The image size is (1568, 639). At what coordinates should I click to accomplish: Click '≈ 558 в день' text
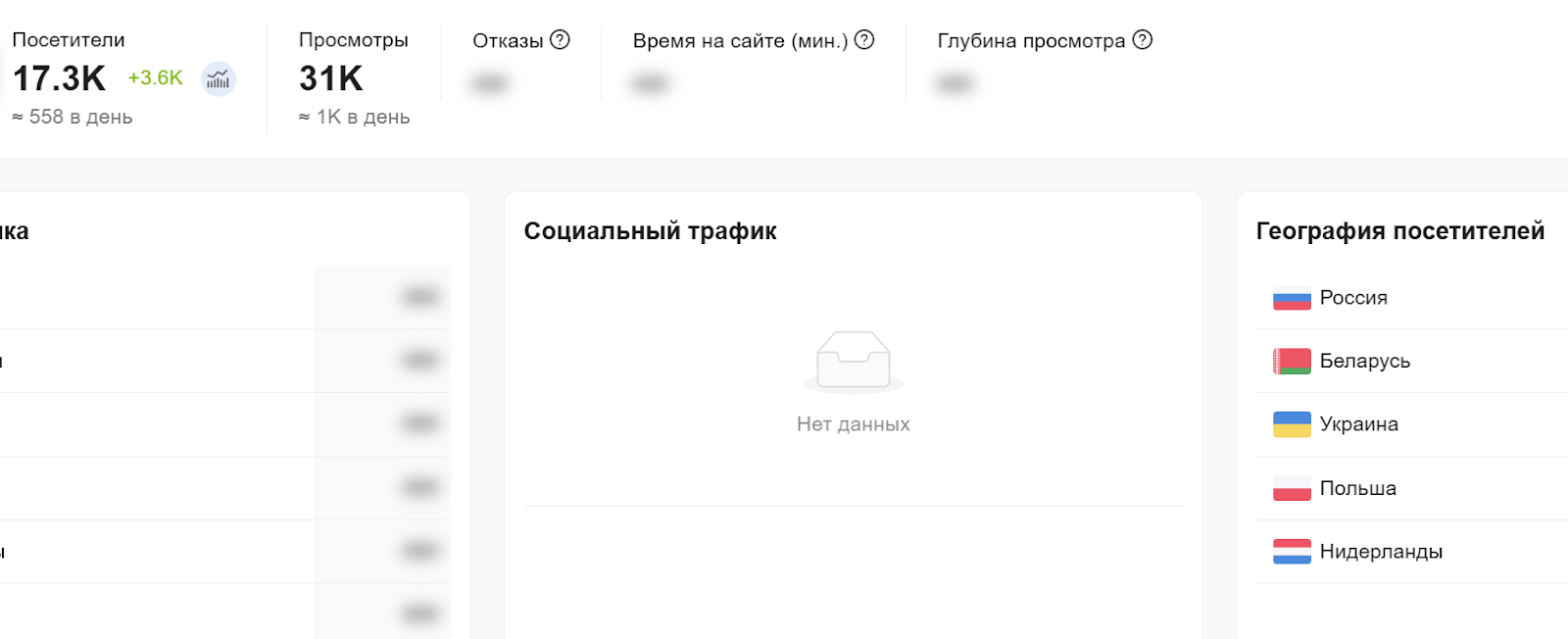point(73,117)
